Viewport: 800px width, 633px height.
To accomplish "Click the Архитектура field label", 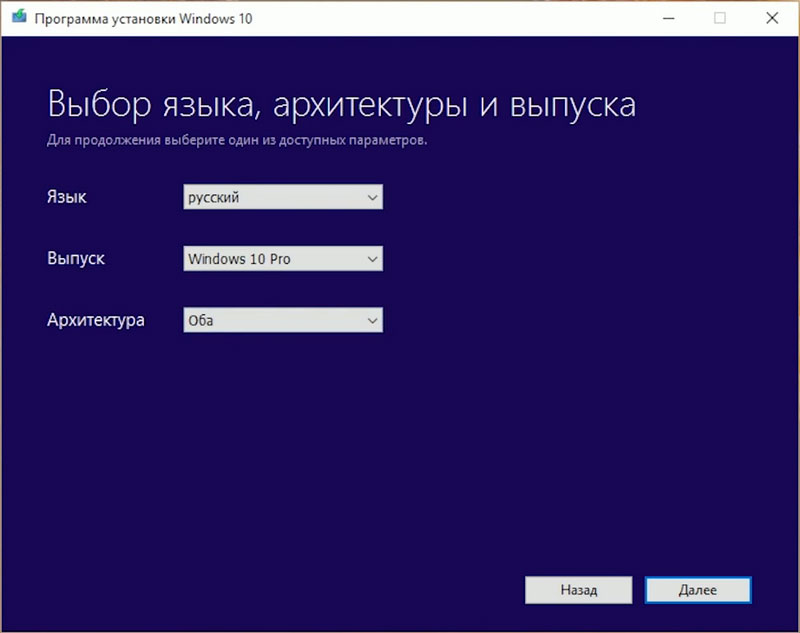I will (96, 320).
